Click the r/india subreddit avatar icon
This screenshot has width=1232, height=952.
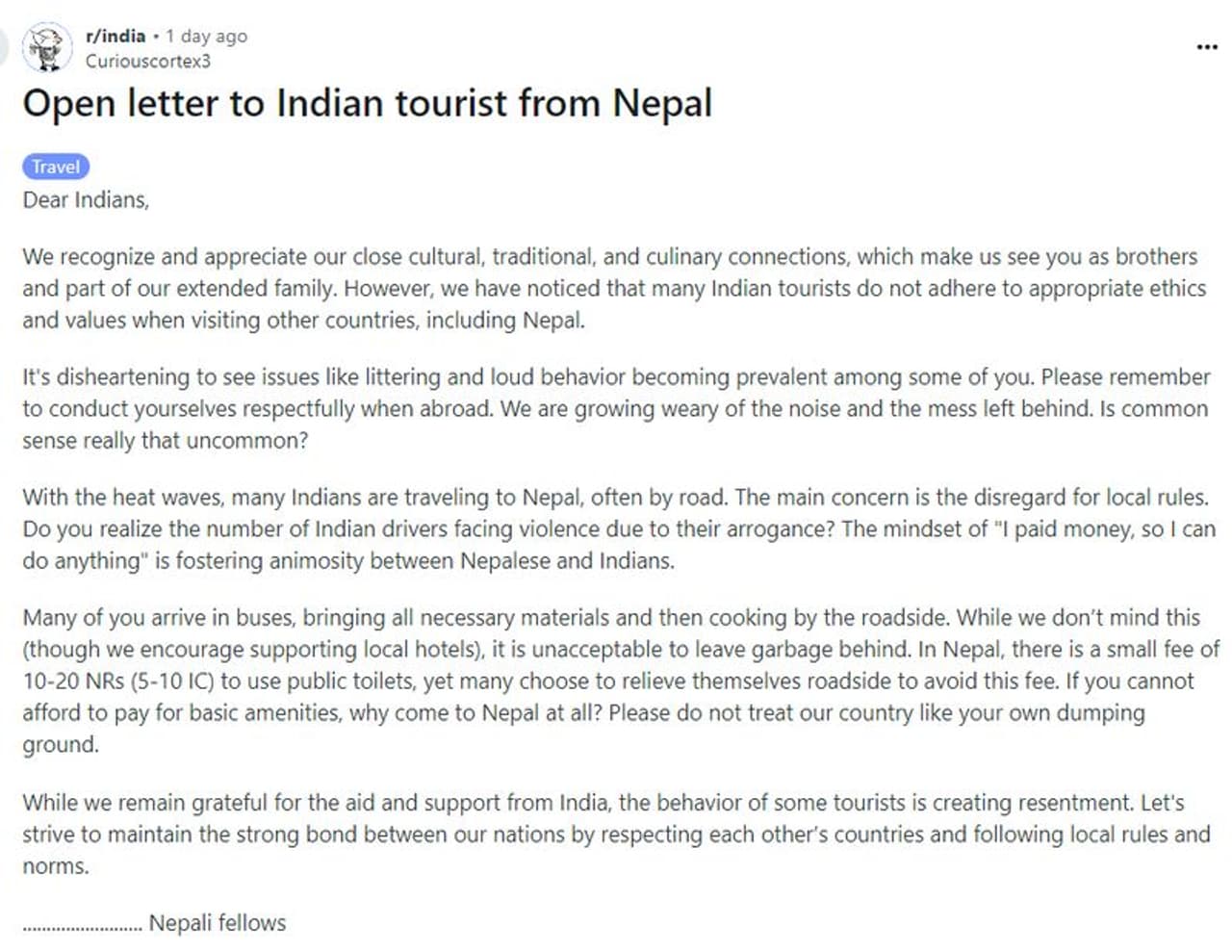(46, 47)
